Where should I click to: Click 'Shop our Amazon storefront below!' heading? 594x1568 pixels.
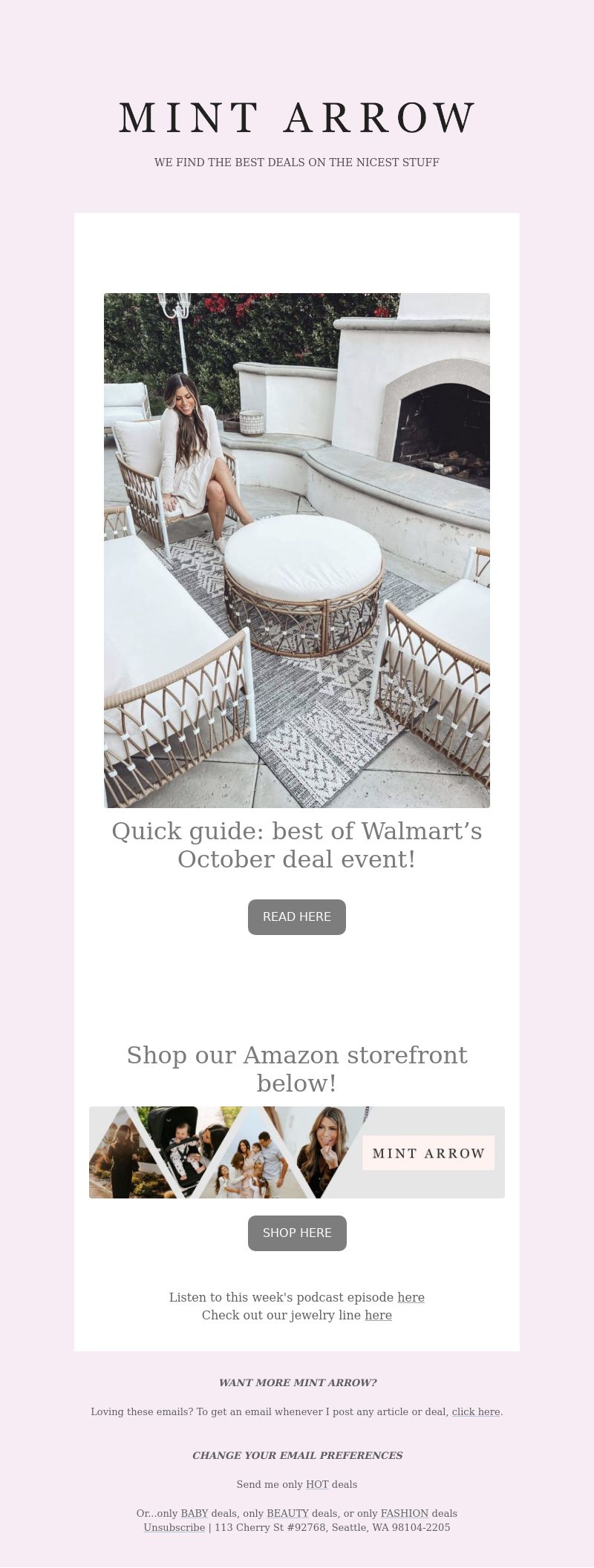[297, 1069]
